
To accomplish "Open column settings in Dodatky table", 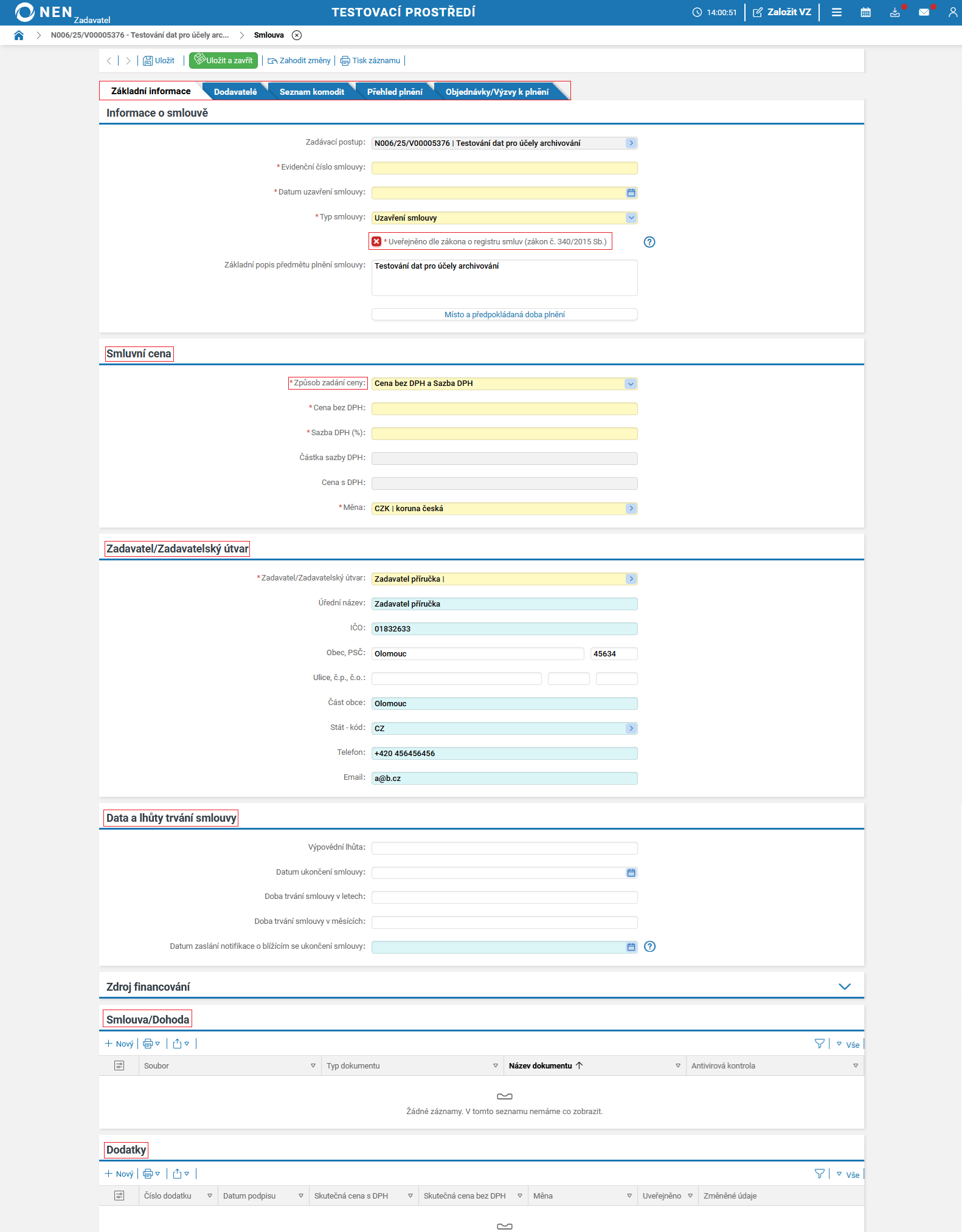I will point(119,1196).
